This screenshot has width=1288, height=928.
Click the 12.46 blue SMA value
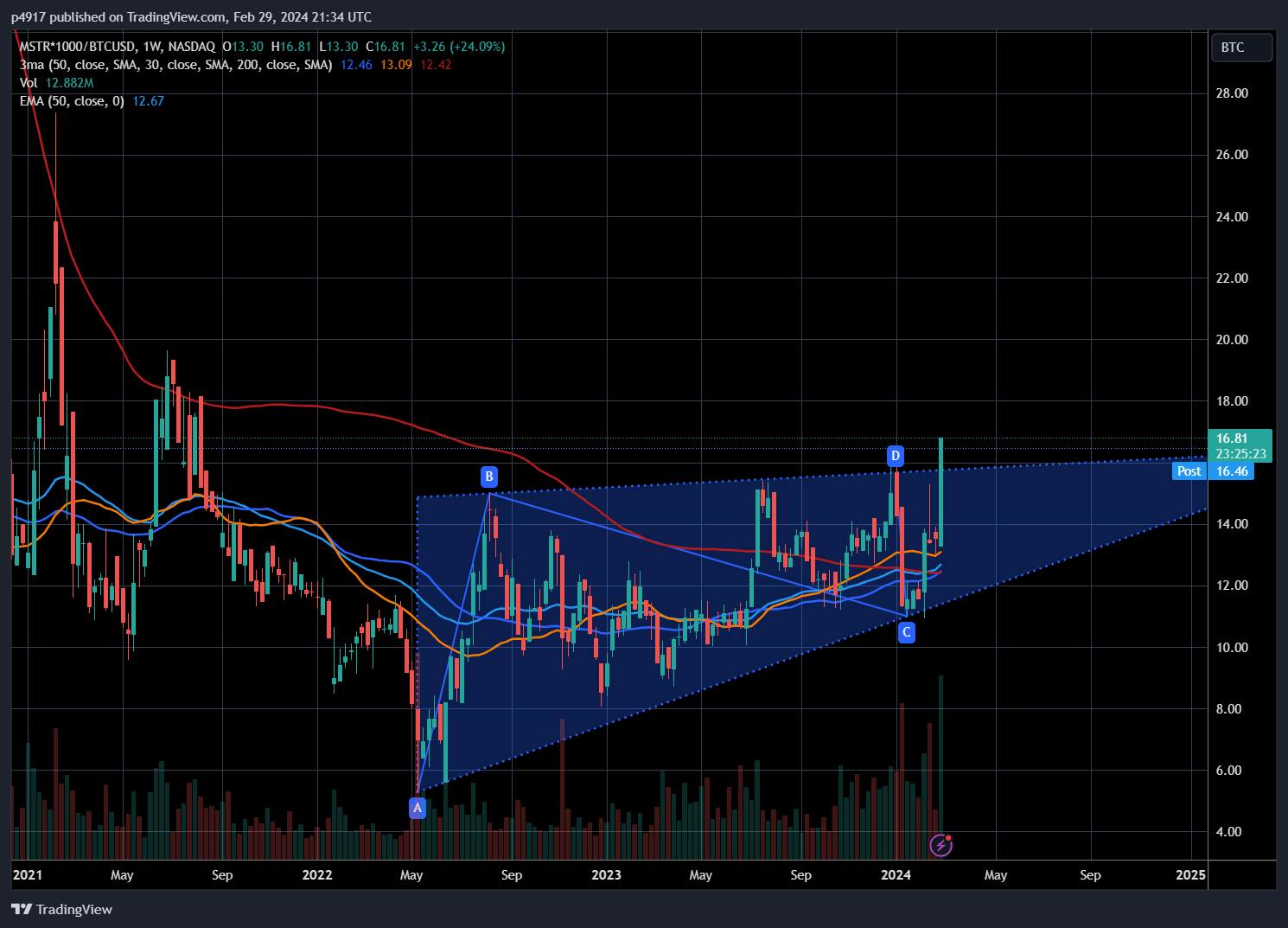[356, 65]
